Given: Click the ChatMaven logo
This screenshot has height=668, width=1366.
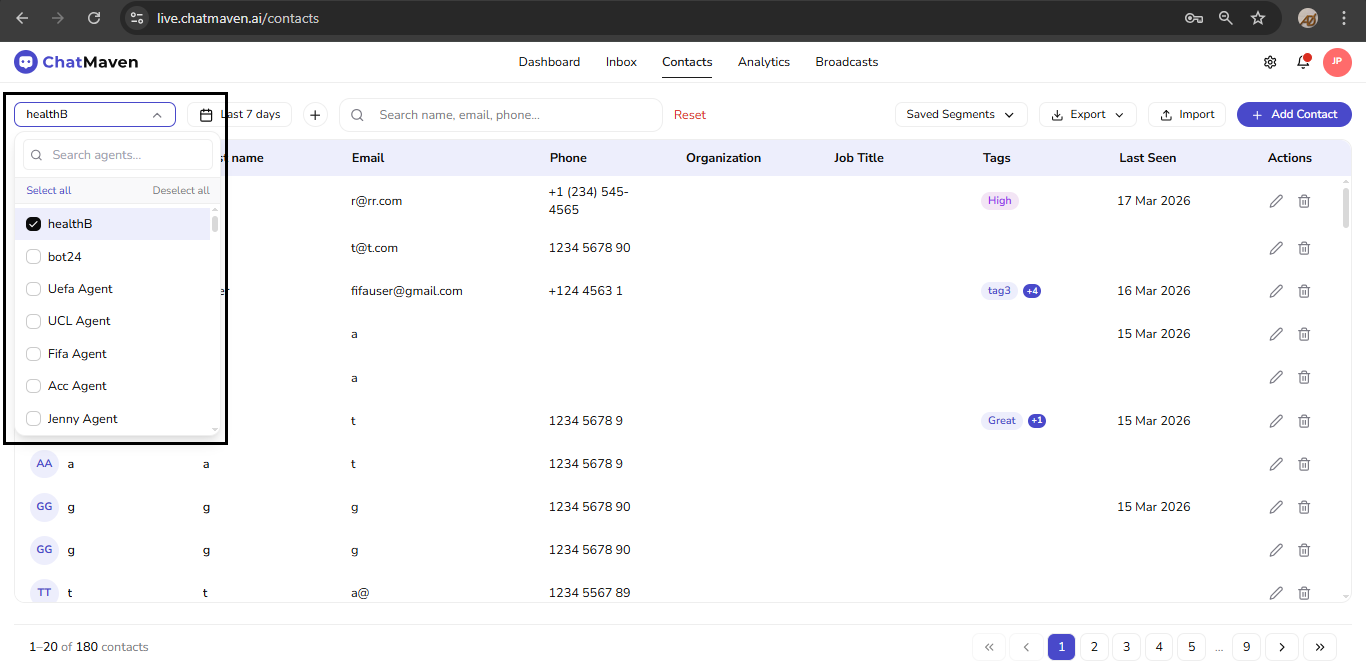Looking at the screenshot, I should tap(76, 62).
